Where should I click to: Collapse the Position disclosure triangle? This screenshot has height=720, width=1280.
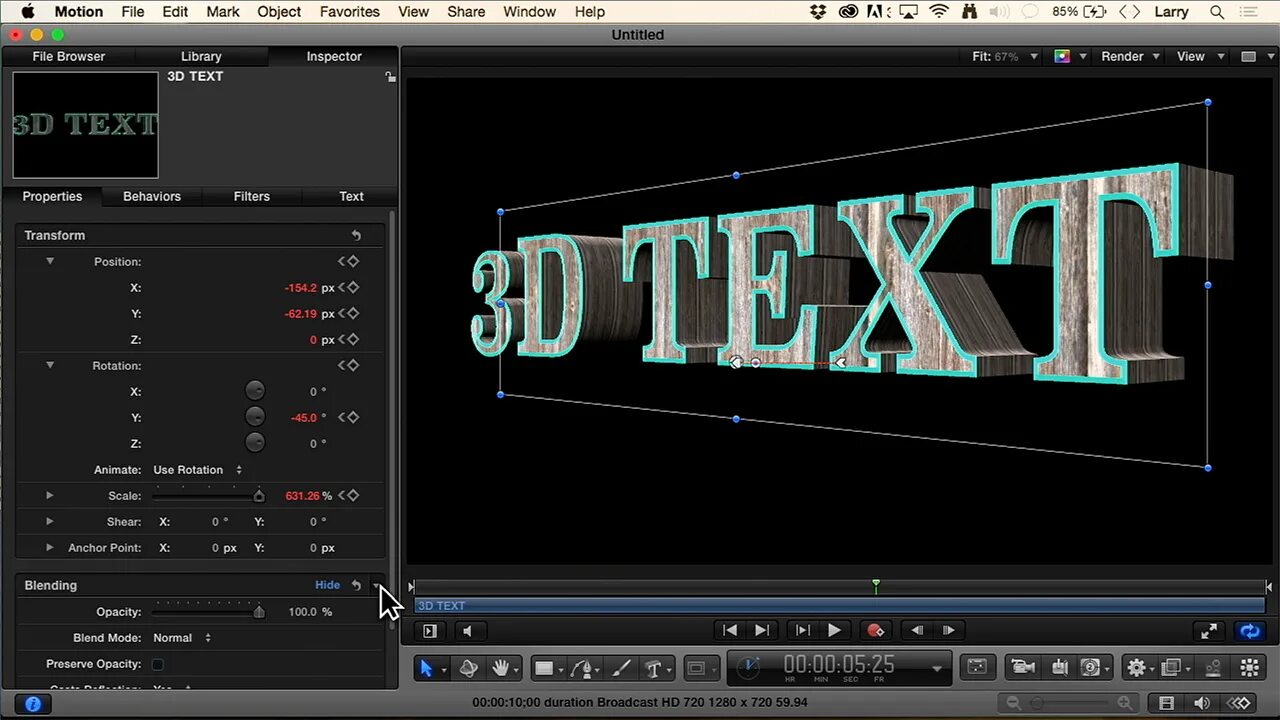point(50,261)
